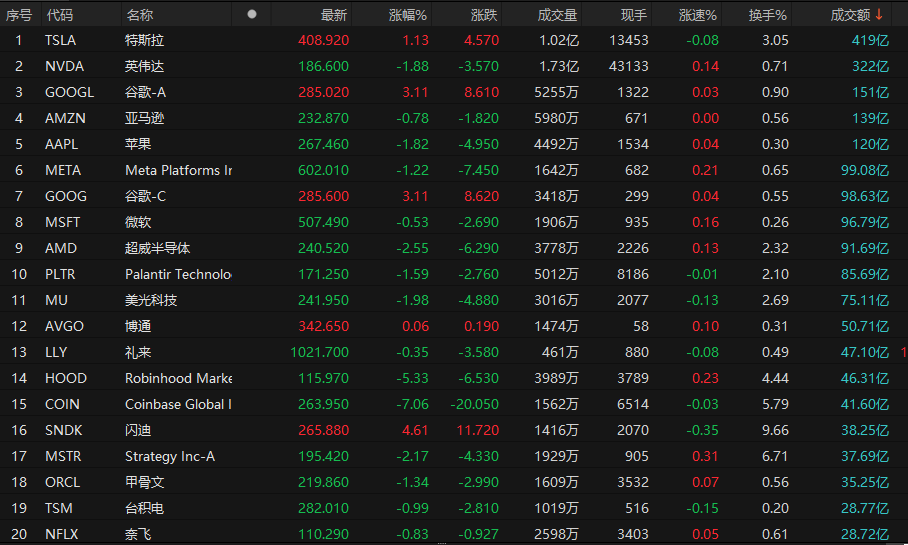The image size is (908, 545).
Task: Click the 台积电 stock name
Action: pyautogui.click(x=144, y=509)
